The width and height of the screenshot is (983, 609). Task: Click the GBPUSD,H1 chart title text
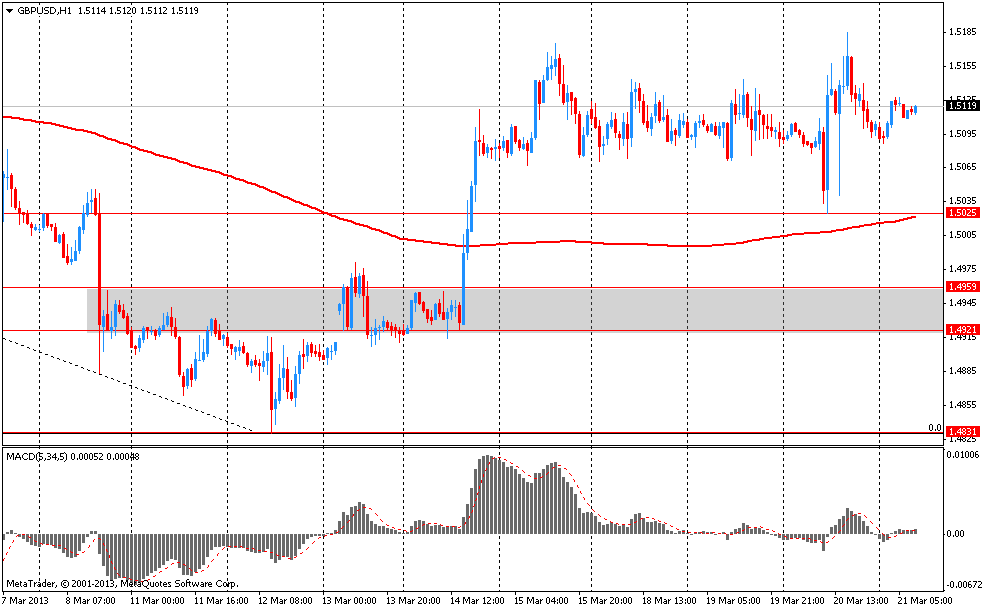[x=45, y=11]
